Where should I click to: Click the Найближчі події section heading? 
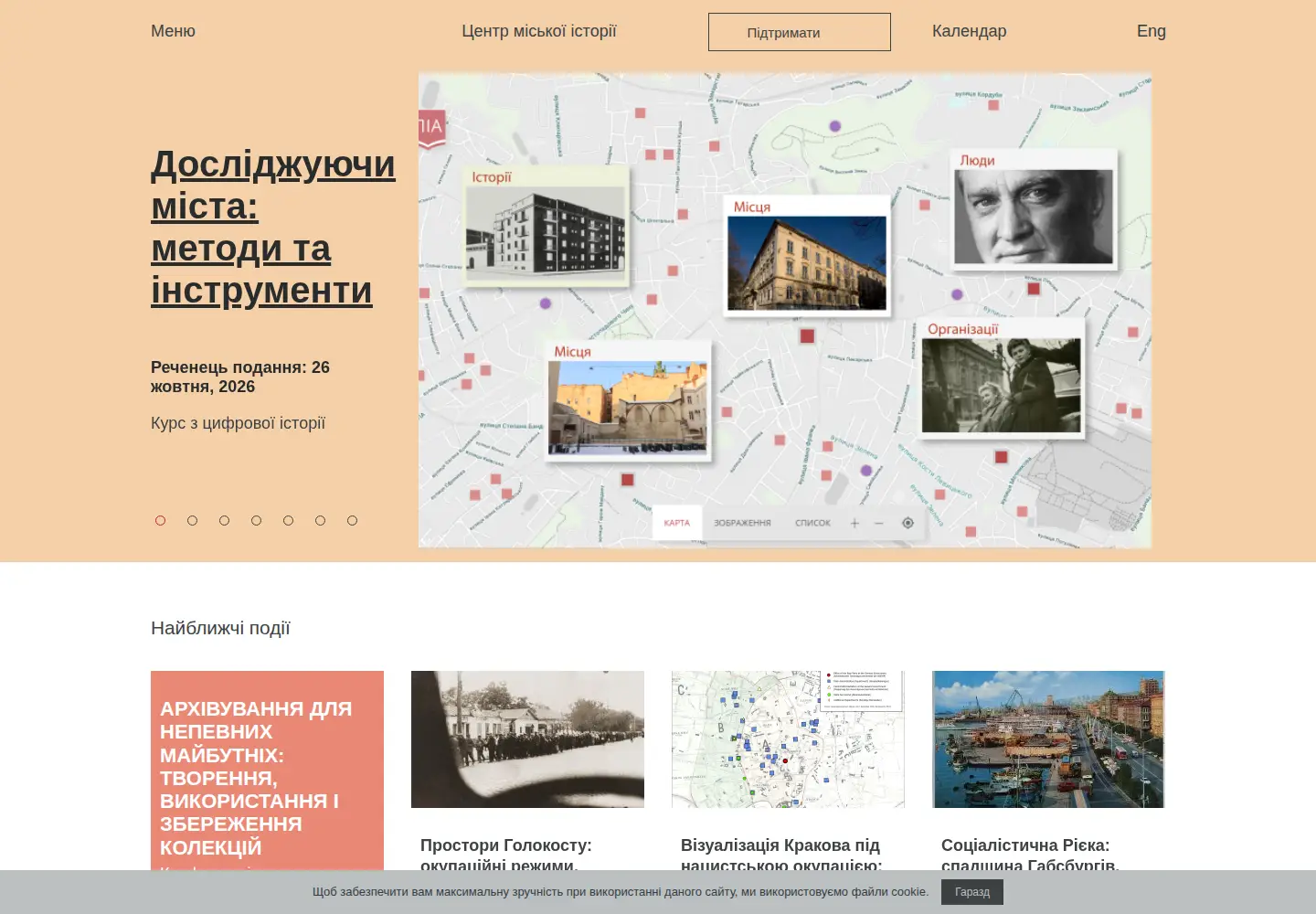click(x=220, y=628)
